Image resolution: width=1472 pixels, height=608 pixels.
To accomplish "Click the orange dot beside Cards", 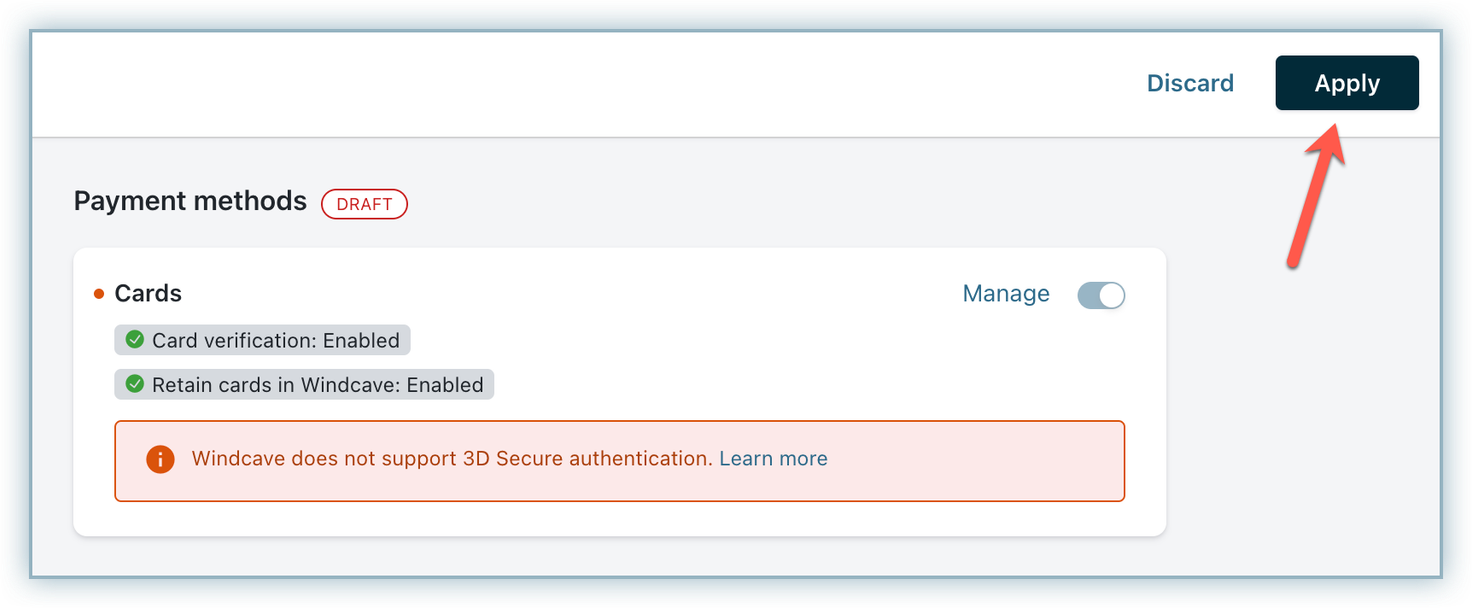I will tap(99, 294).
